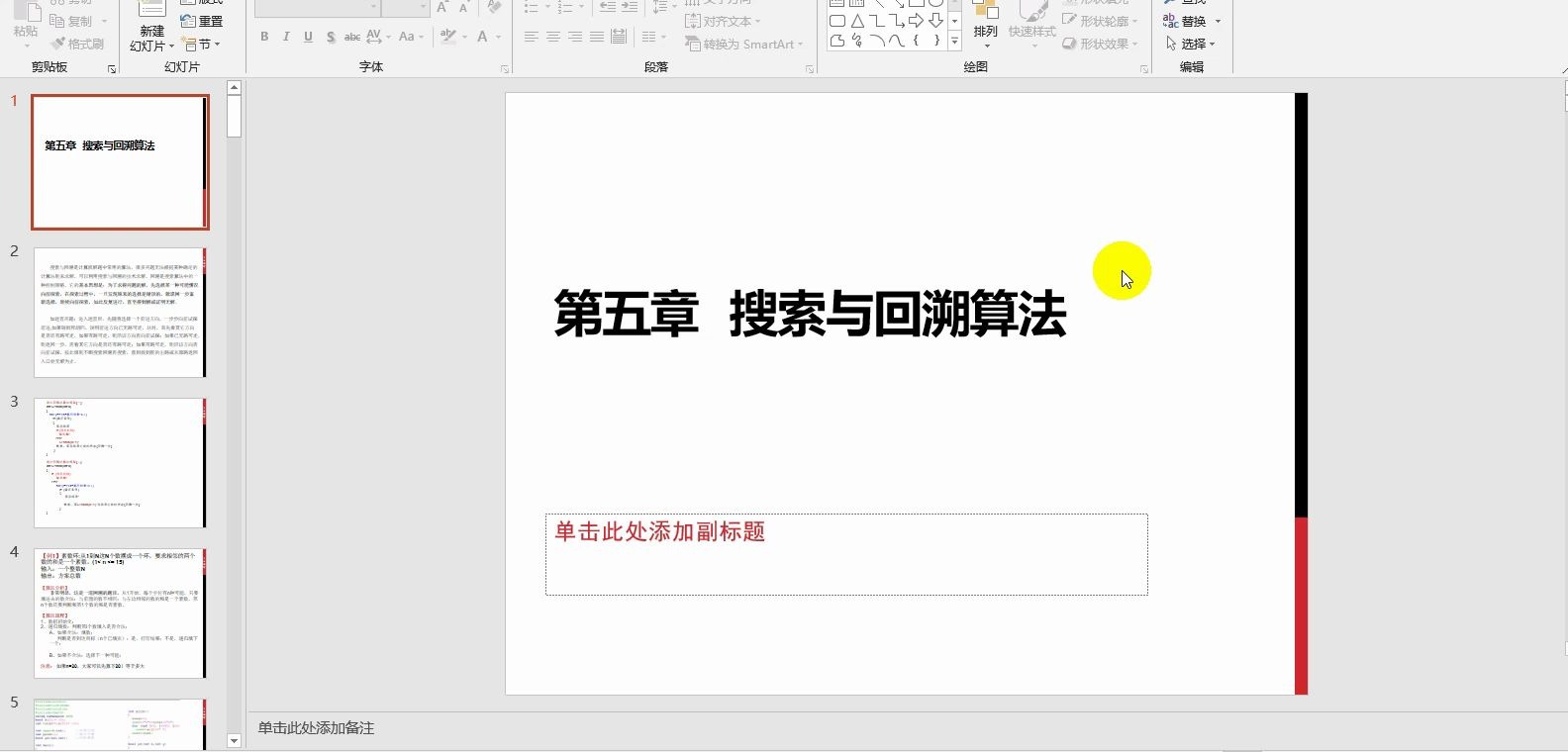The width and height of the screenshot is (1568, 752).
Task: Open the Section (节) dropdown
Action: click(x=202, y=44)
